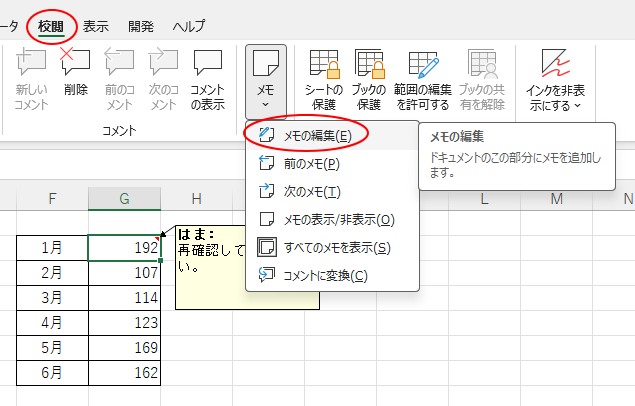Click the 2月 cell
This screenshot has height=406, width=635.
click(52, 273)
